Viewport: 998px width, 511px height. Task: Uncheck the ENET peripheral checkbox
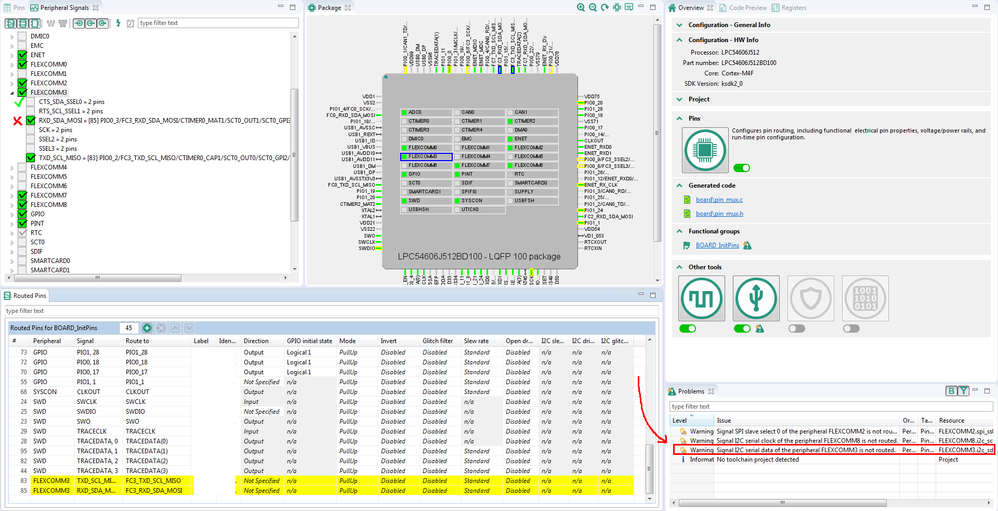pos(21,55)
